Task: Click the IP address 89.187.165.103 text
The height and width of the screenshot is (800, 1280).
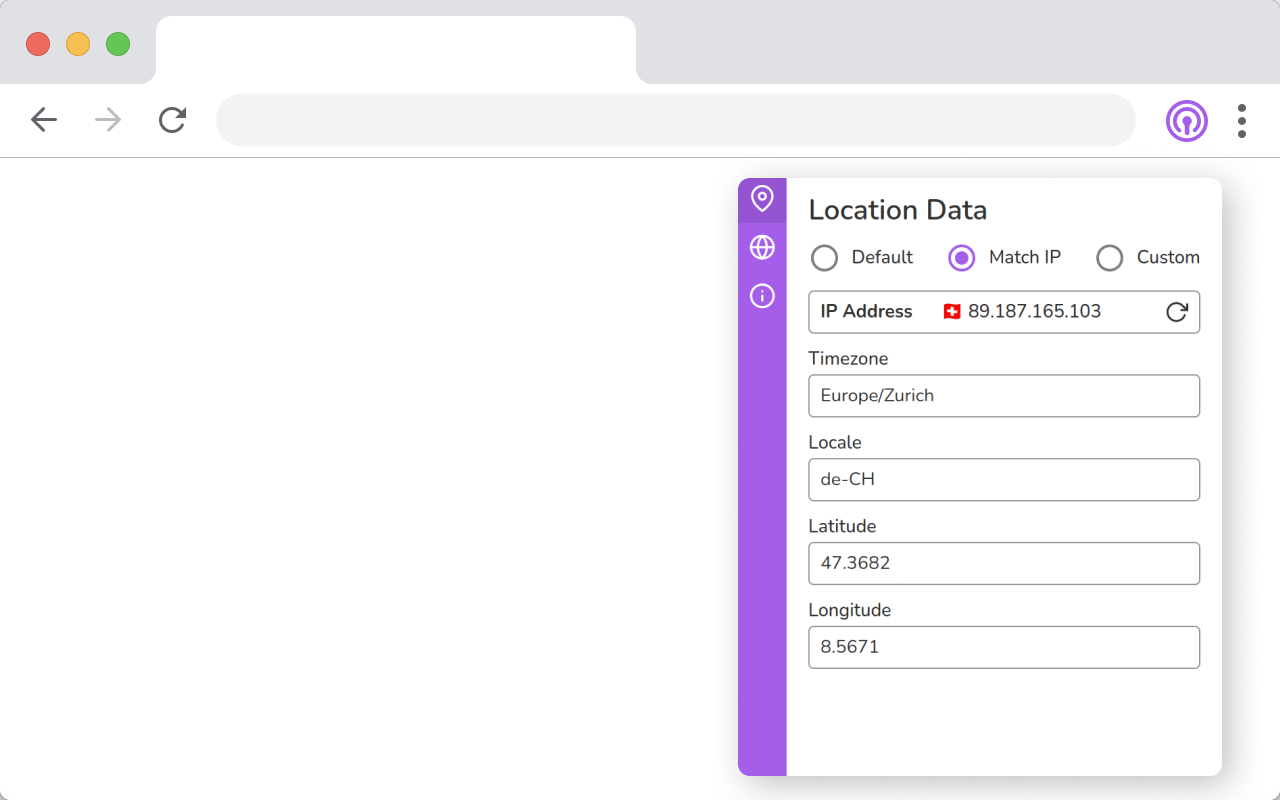Action: pyautogui.click(x=1034, y=312)
